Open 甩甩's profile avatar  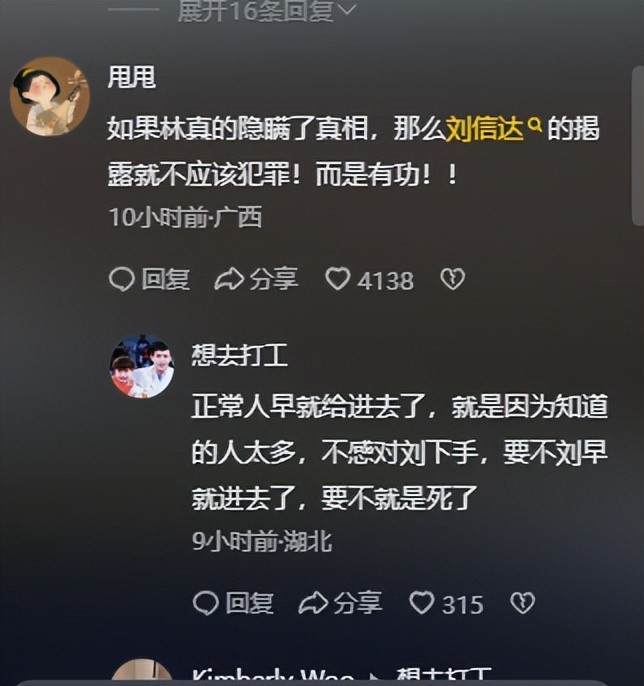pos(49,96)
